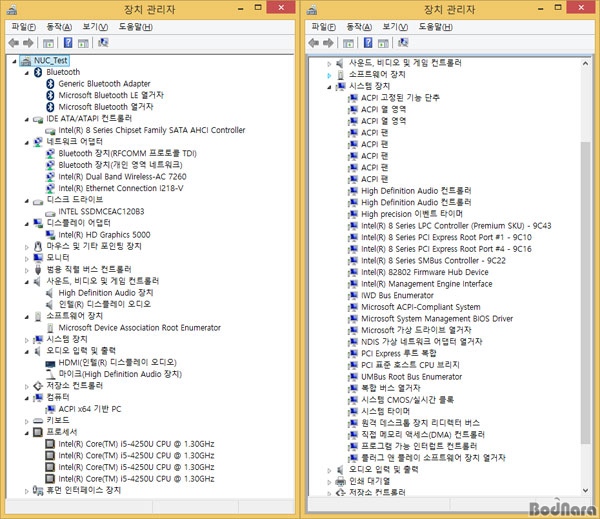Viewport: 600px width, 519px height.
Task: Click scroll down arrow in right window
Action: [585, 490]
